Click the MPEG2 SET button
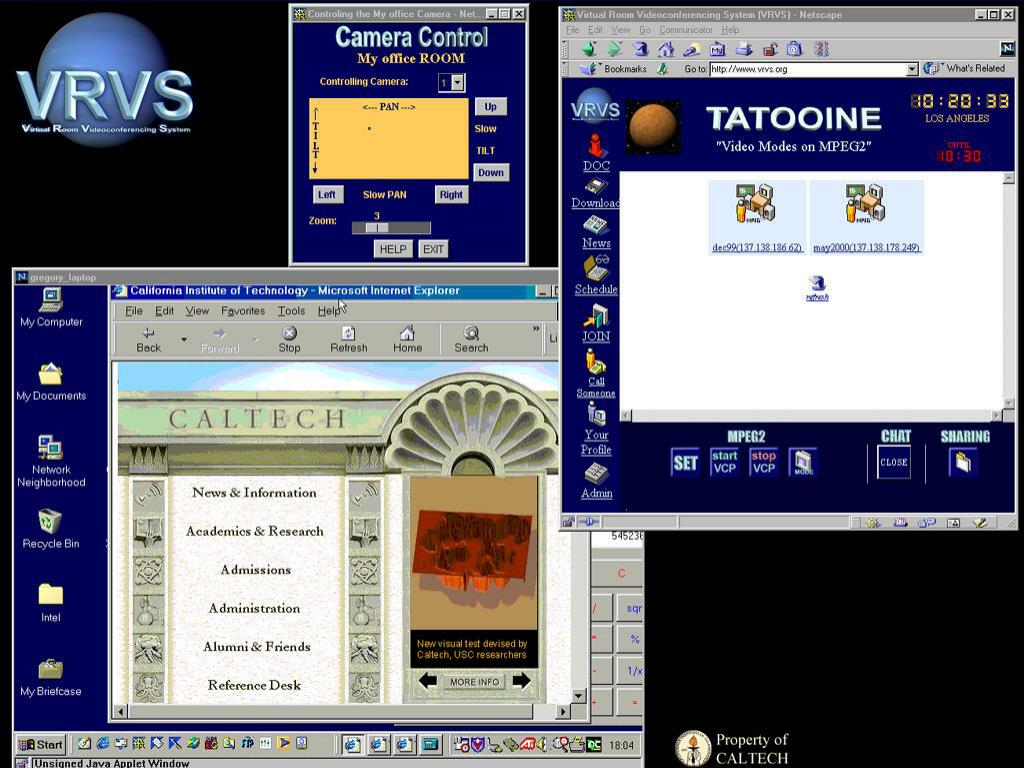 coord(685,462)
